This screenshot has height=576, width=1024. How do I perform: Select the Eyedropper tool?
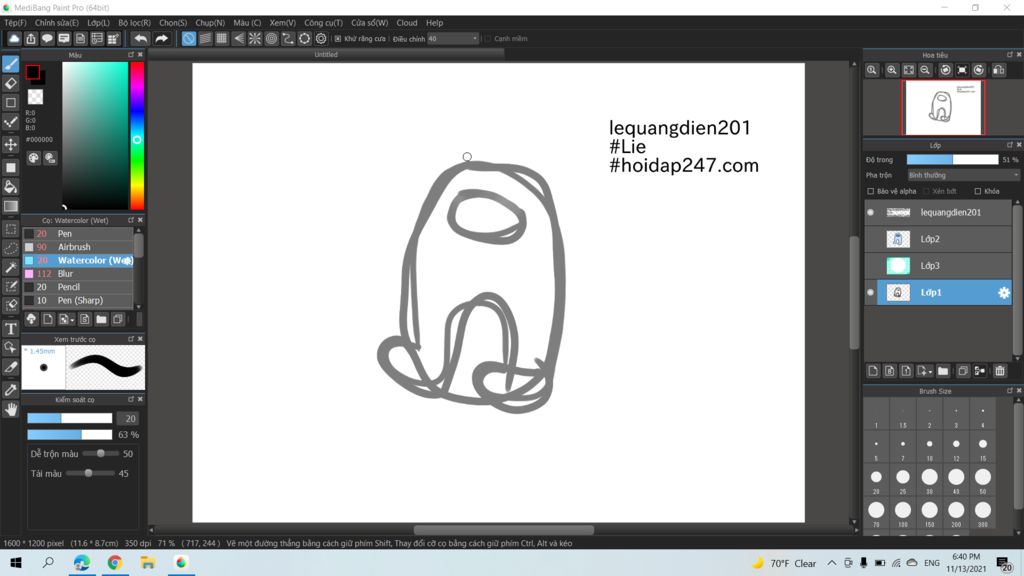(10, 390)
